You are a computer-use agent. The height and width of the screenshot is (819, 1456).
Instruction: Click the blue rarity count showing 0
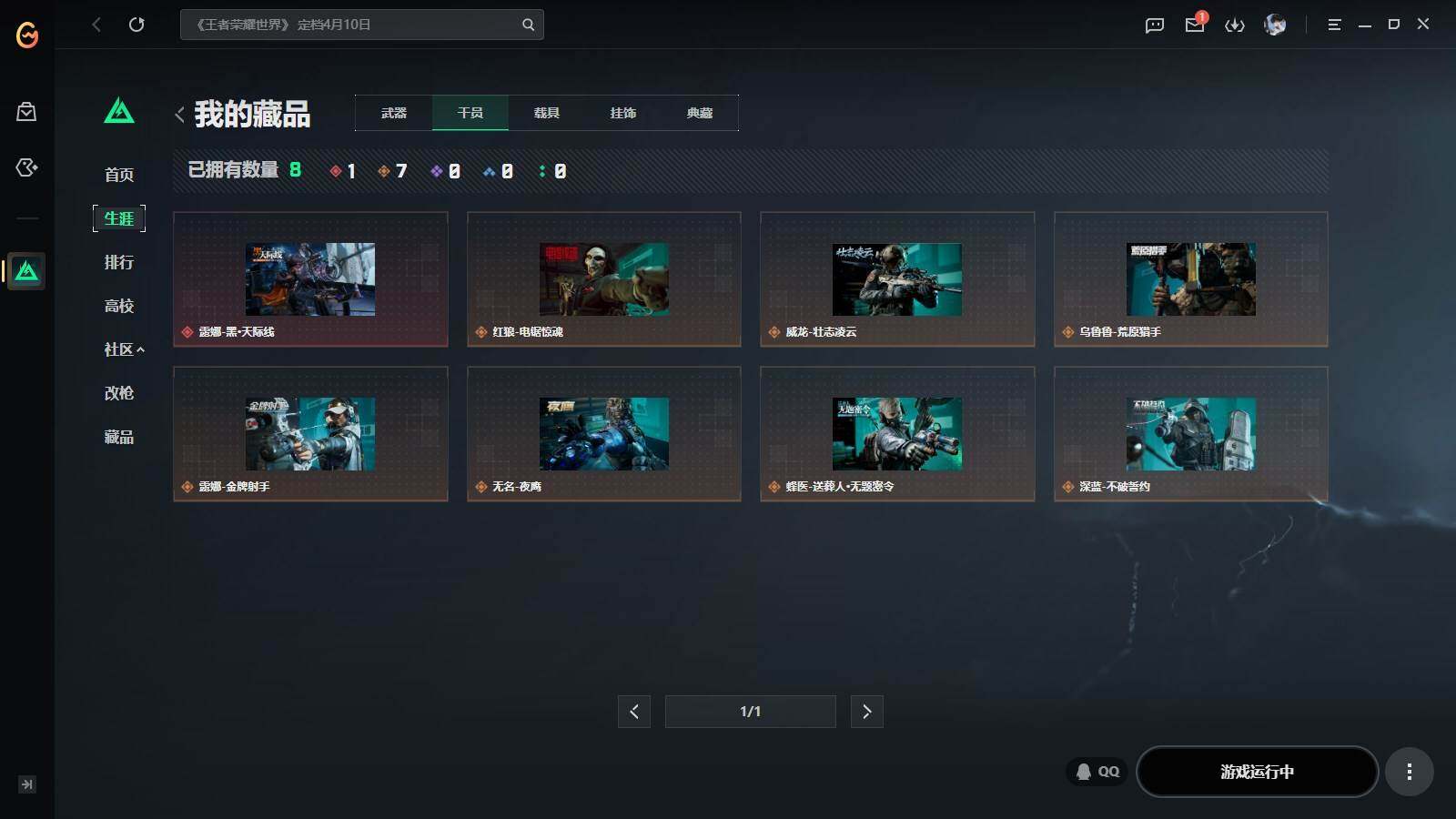(x=498, y=171)
